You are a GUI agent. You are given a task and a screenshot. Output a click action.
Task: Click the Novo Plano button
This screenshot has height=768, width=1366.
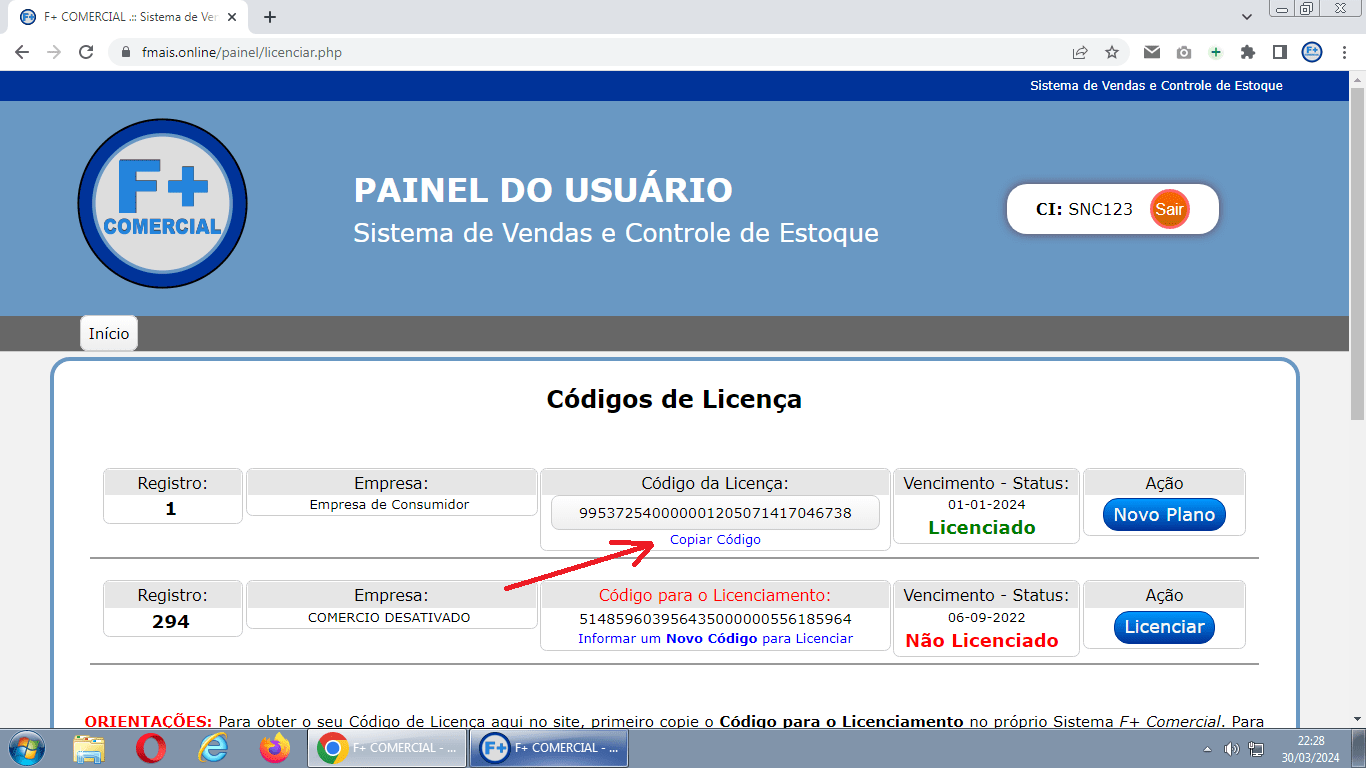[x=1164, y=515]
